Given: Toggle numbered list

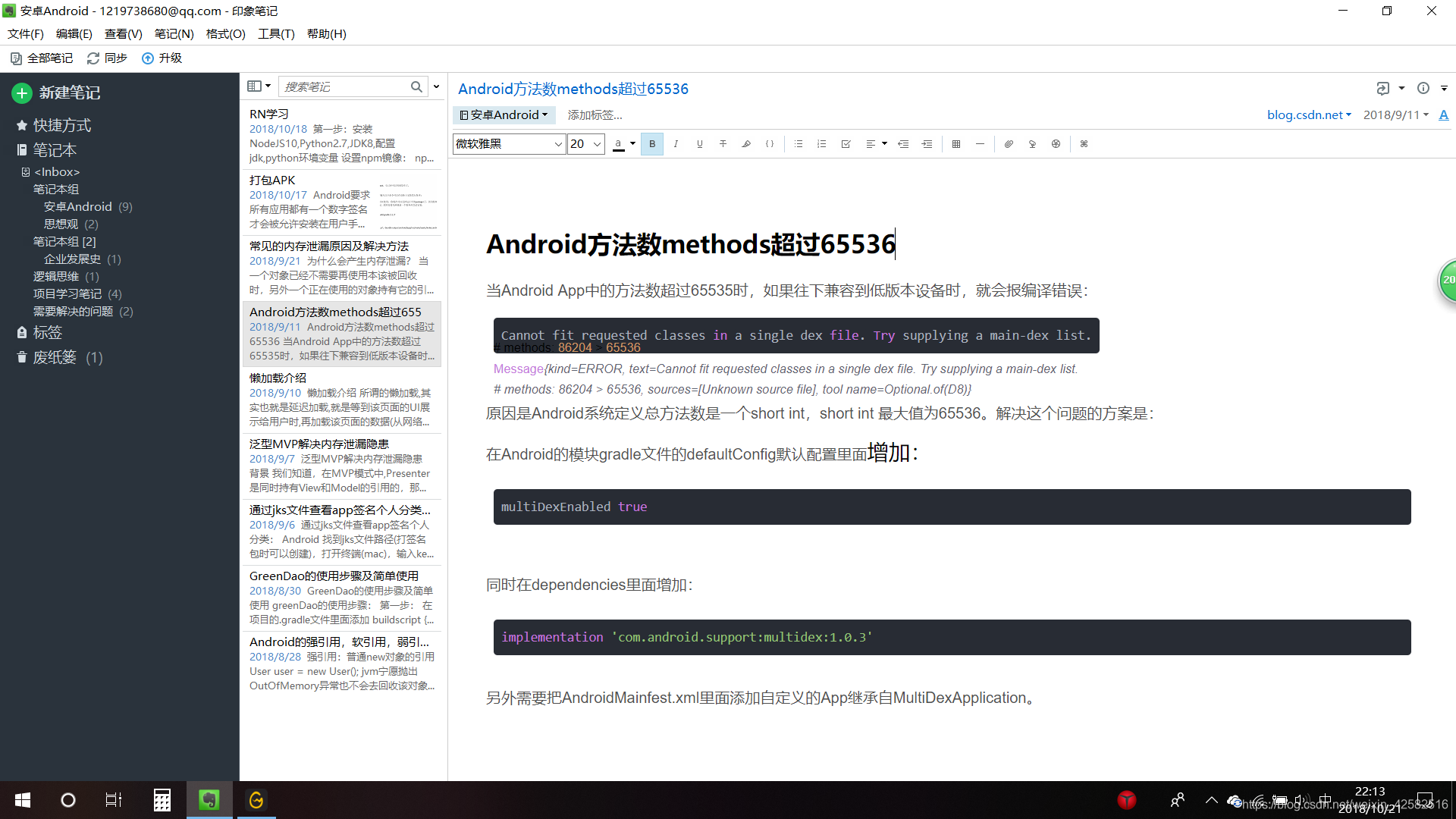Looking at the screenshot, I should point(822,144).
